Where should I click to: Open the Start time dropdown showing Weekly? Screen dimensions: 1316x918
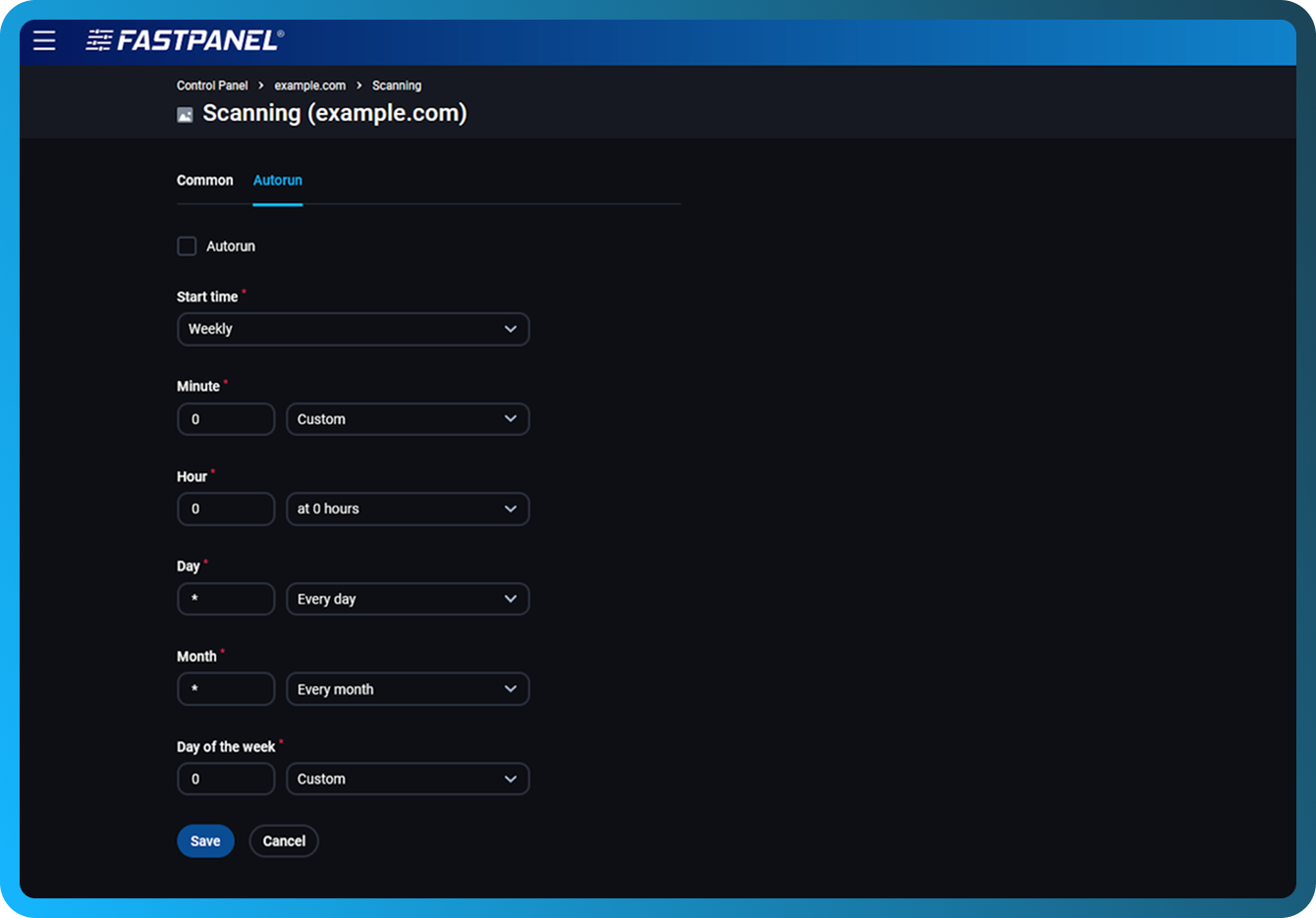tap(353, 329)
